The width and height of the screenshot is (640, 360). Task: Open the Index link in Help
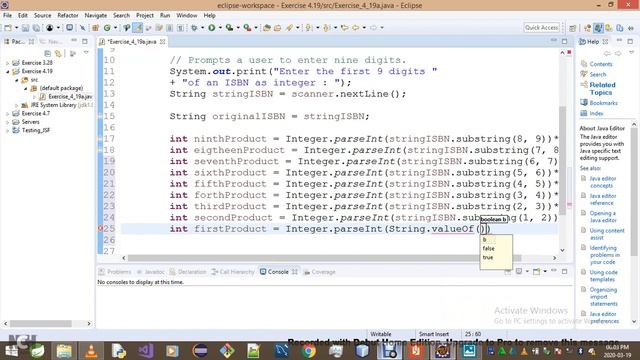tap(596, 113)
